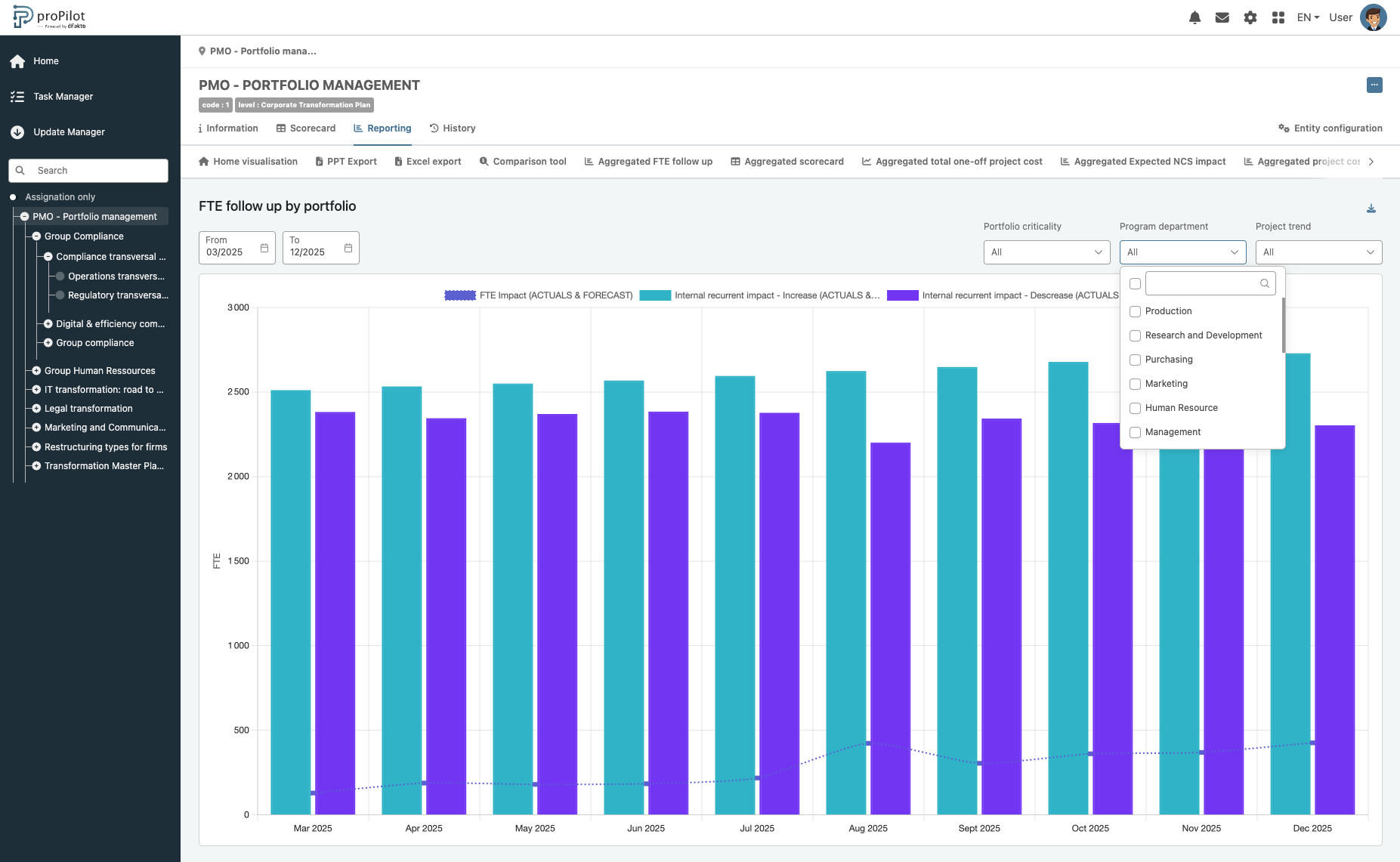Screen dimensions: 1400x862
Task: Expand the Legal transformation node
Action: point(36,409)
